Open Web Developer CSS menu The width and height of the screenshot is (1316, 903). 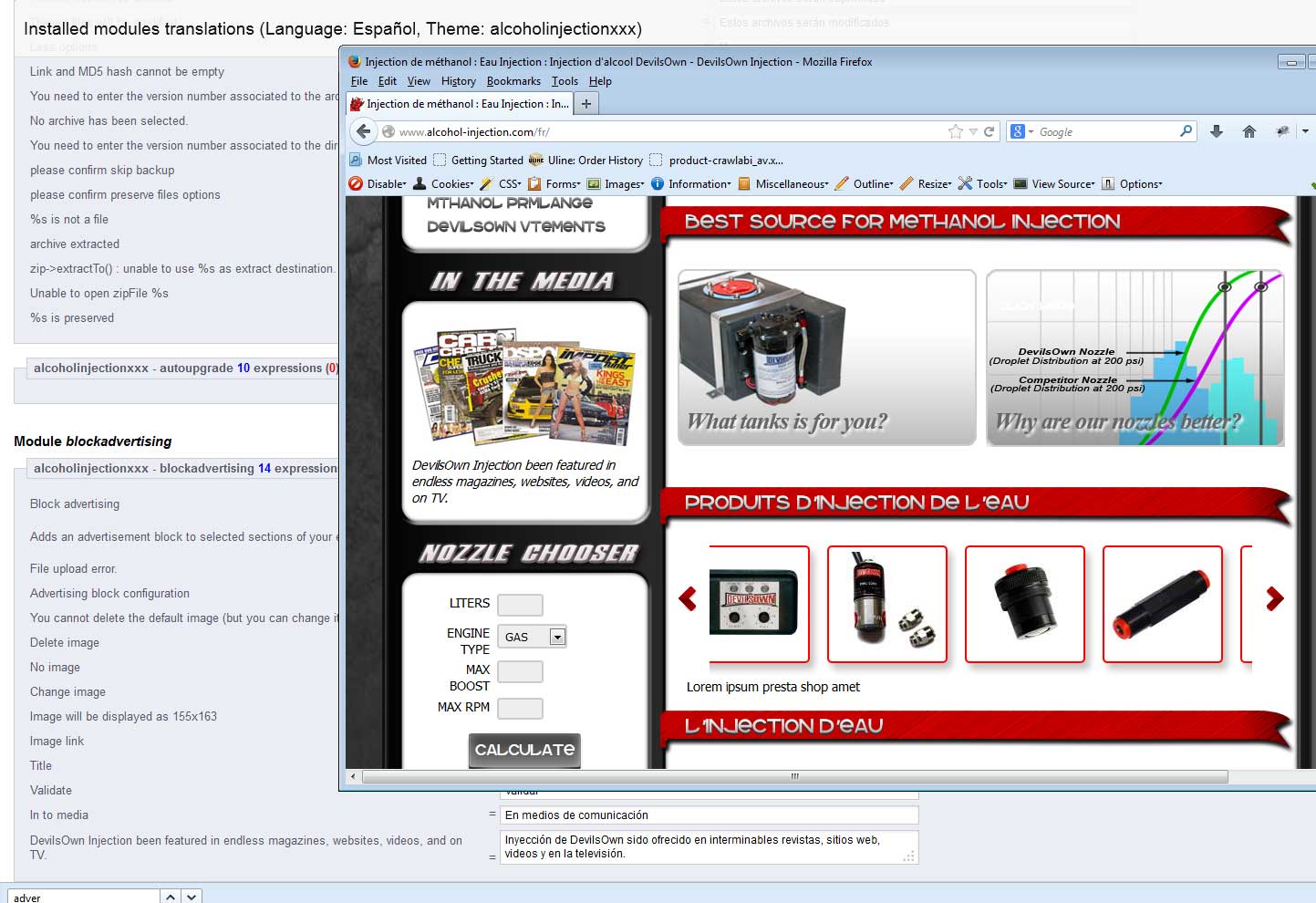click(502, 183)
